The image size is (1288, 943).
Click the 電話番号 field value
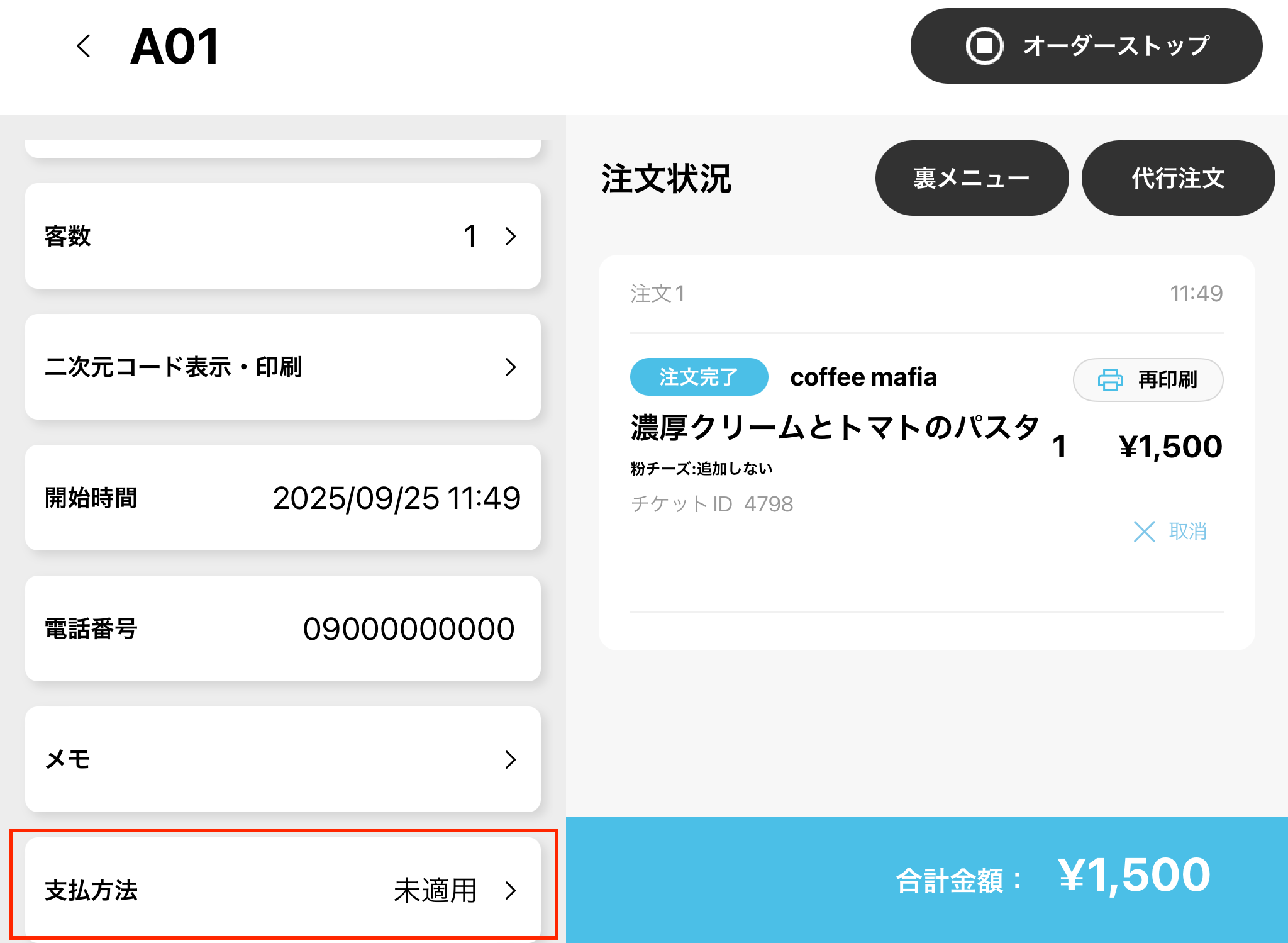click(x=408, y=628)
